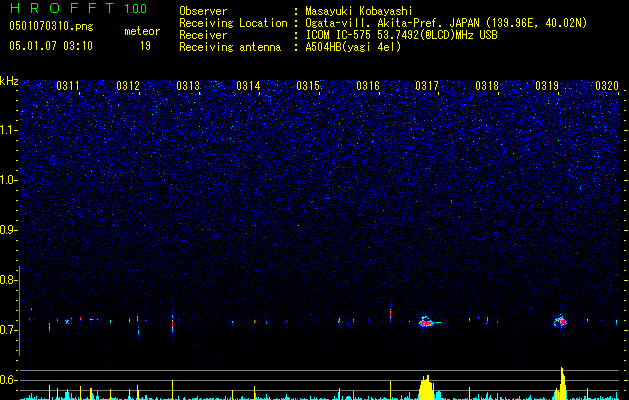Click the 0318 time marker

[x=487, y=86]
